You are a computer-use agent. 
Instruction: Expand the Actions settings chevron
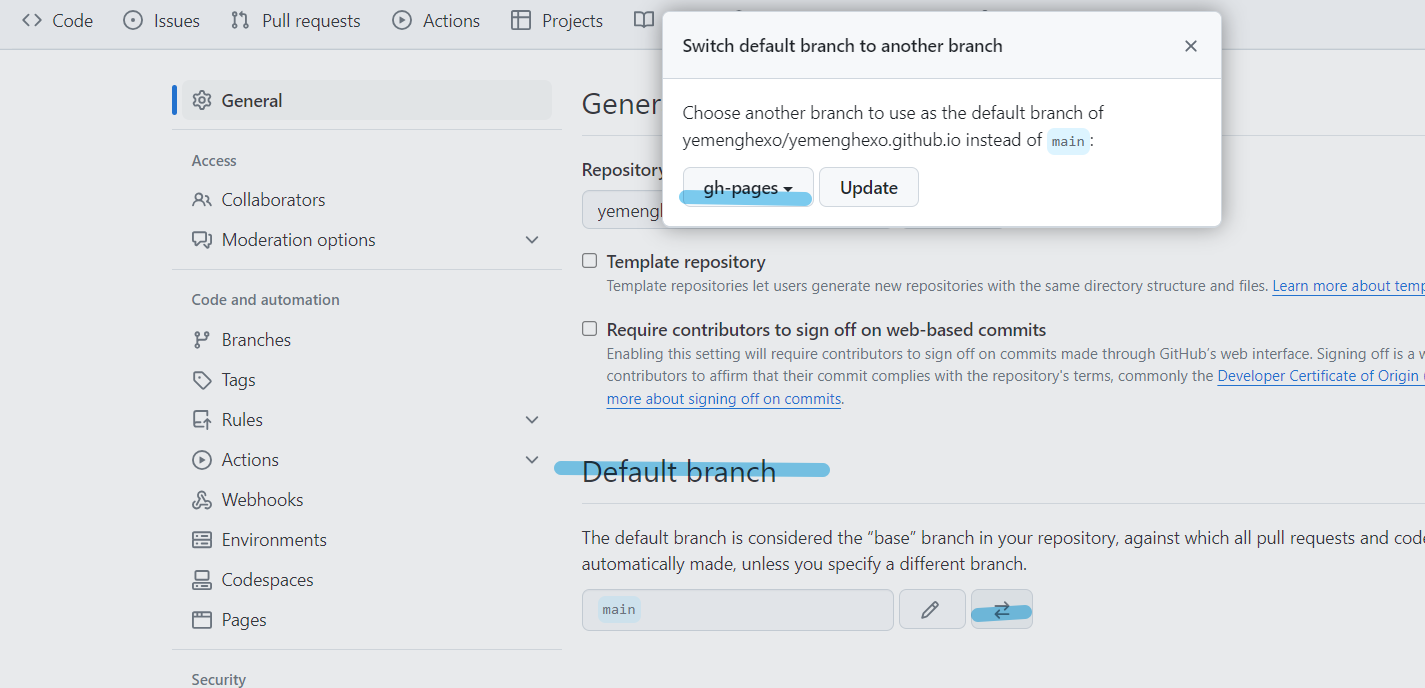click(532, 460)
